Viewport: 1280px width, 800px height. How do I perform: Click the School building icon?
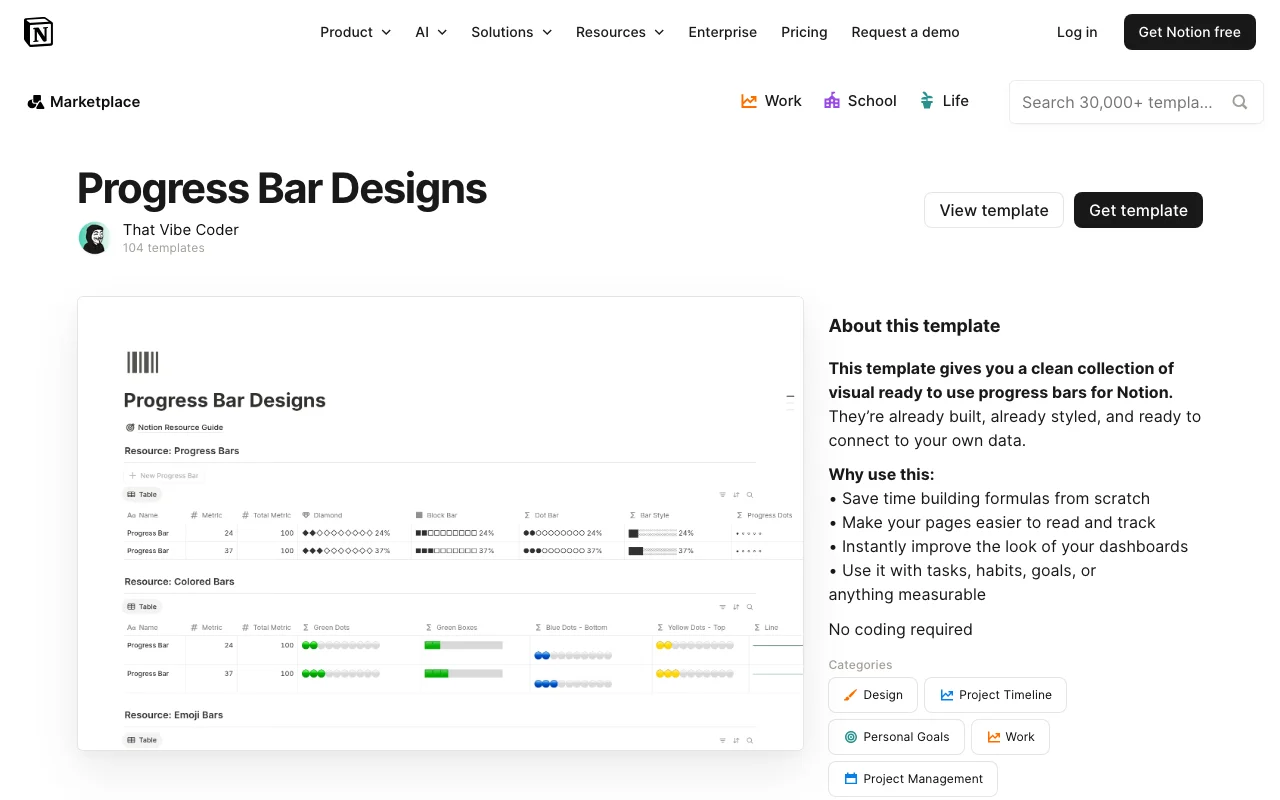(832, 101)
